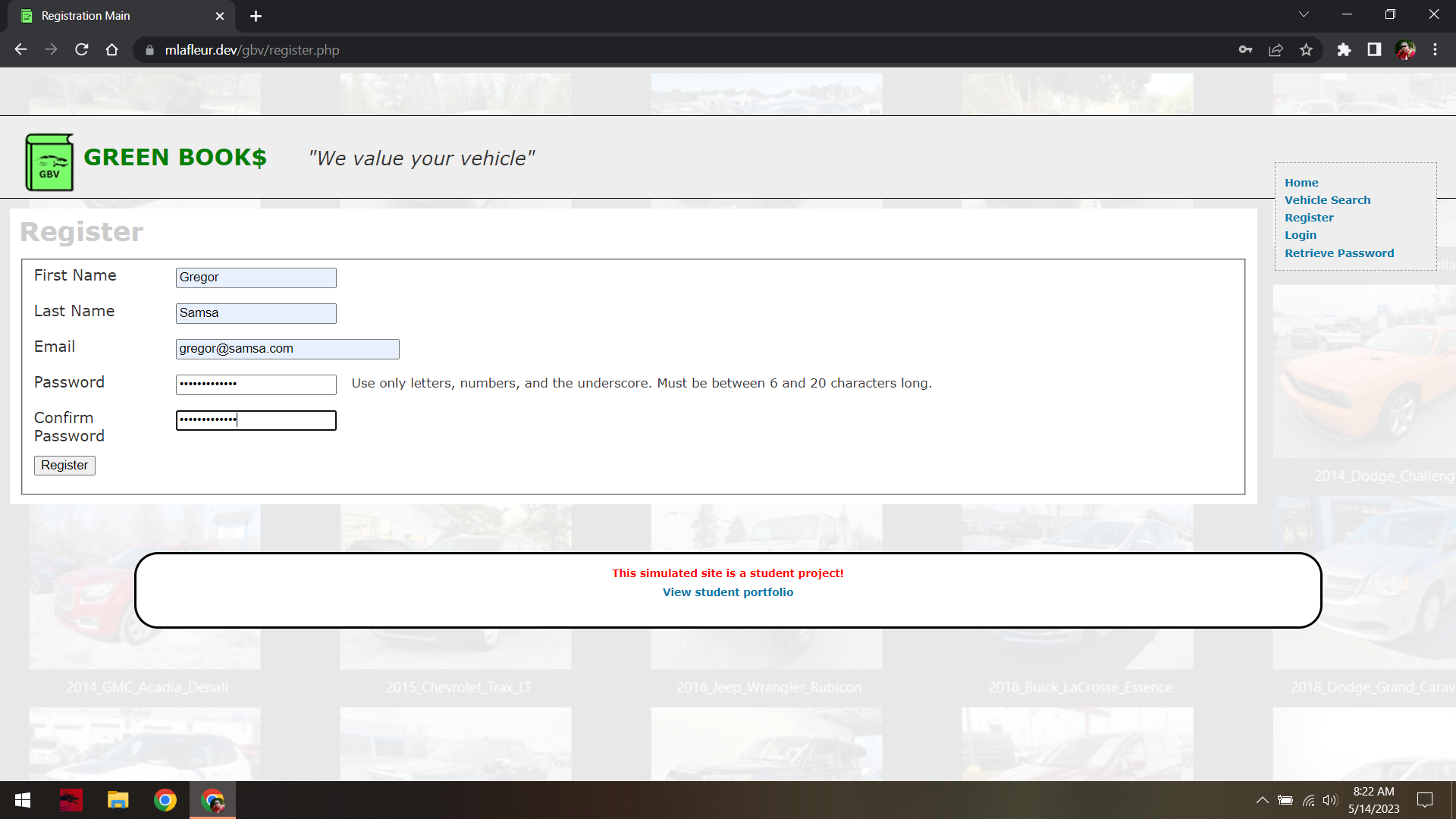Click the share page icon

pos(1276,50)
